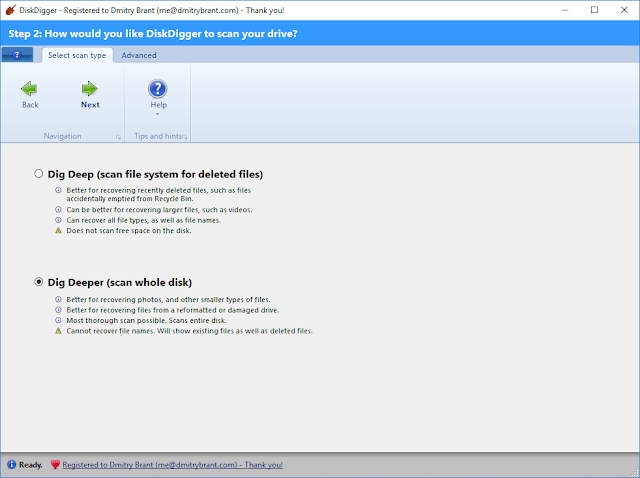Switch to the Select scan type tab
Screen dimensions: 640x478
pos(77,55)
